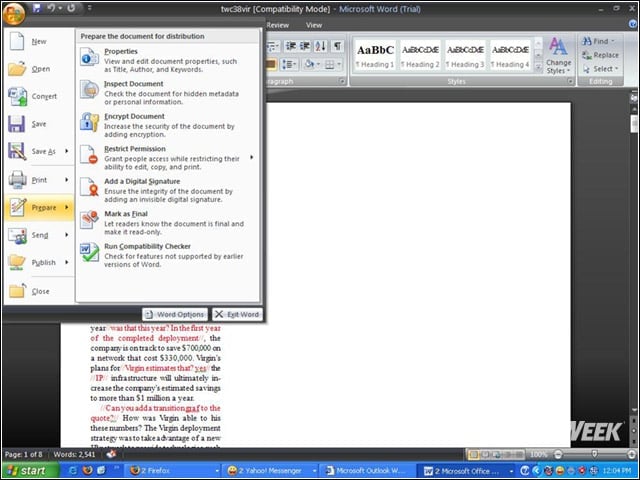This screenshot has width=640, height=480.
Task: Open the Styles dialog launcher
Action: click(x=570, y=82)
